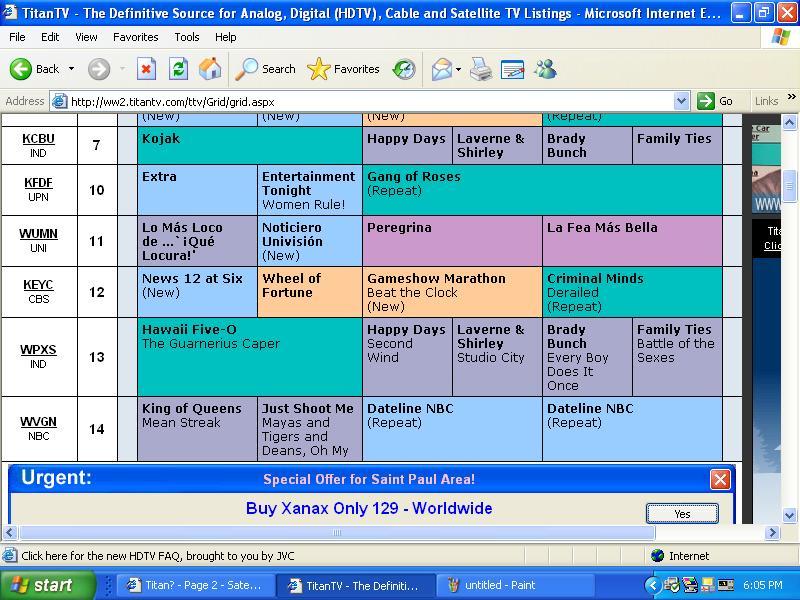Select Wheel of Fortune listing
This screenshot has width=800, height=600.
[x=310, y=292]
